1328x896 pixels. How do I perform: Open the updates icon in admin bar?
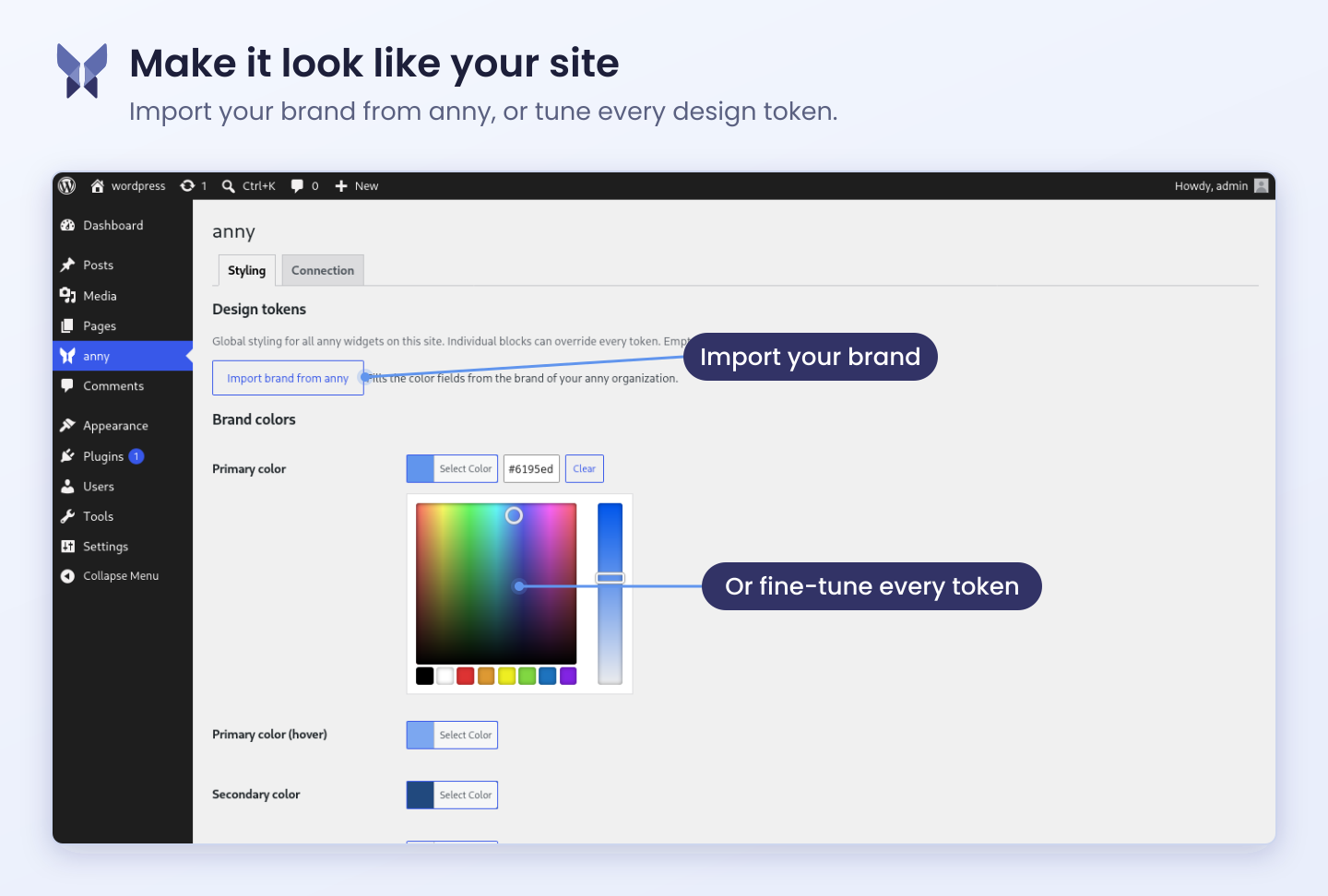pyautogui.click(x=187, y=185)
